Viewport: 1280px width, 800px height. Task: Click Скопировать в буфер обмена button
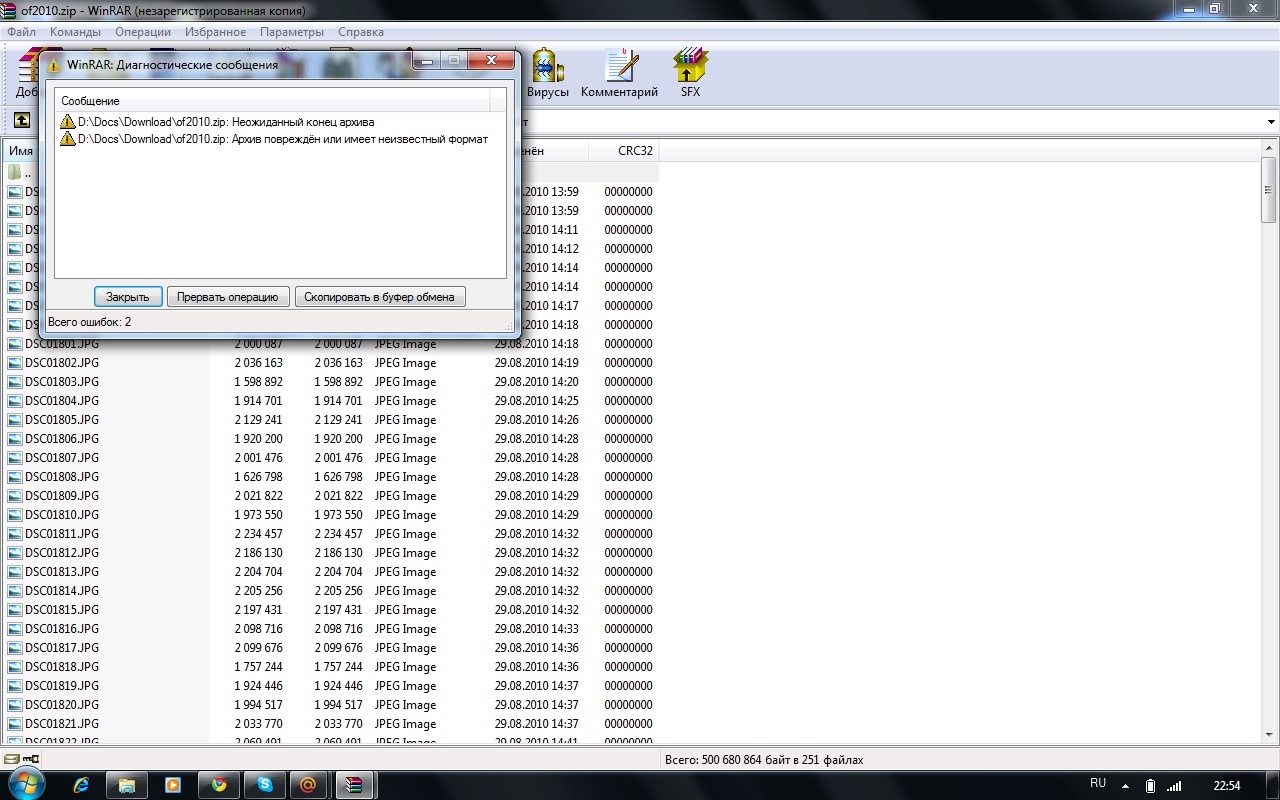pyautogui.click(x=380, y=297)
